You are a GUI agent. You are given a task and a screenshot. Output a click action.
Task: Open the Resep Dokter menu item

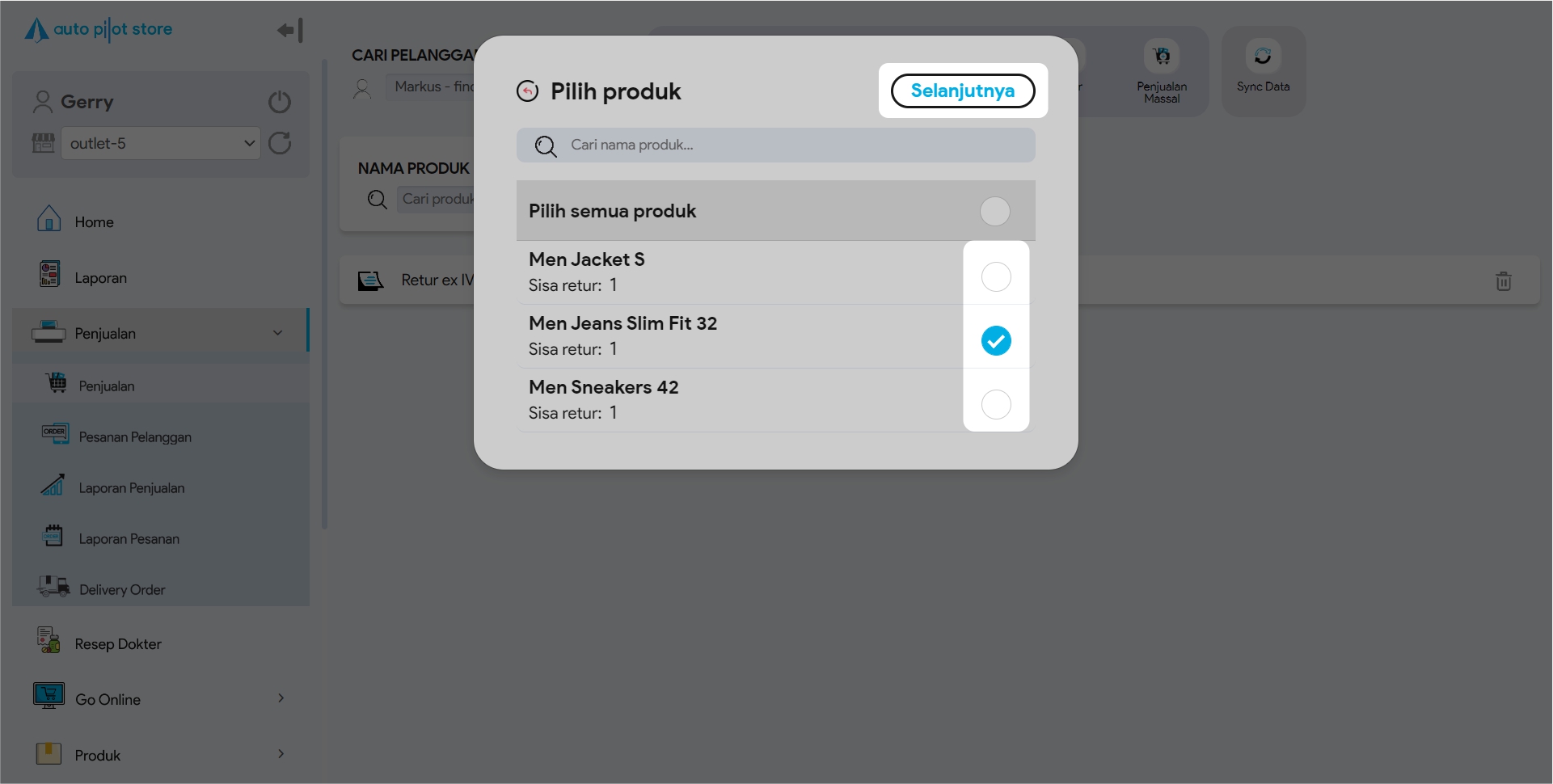click(x=118, y=644)
